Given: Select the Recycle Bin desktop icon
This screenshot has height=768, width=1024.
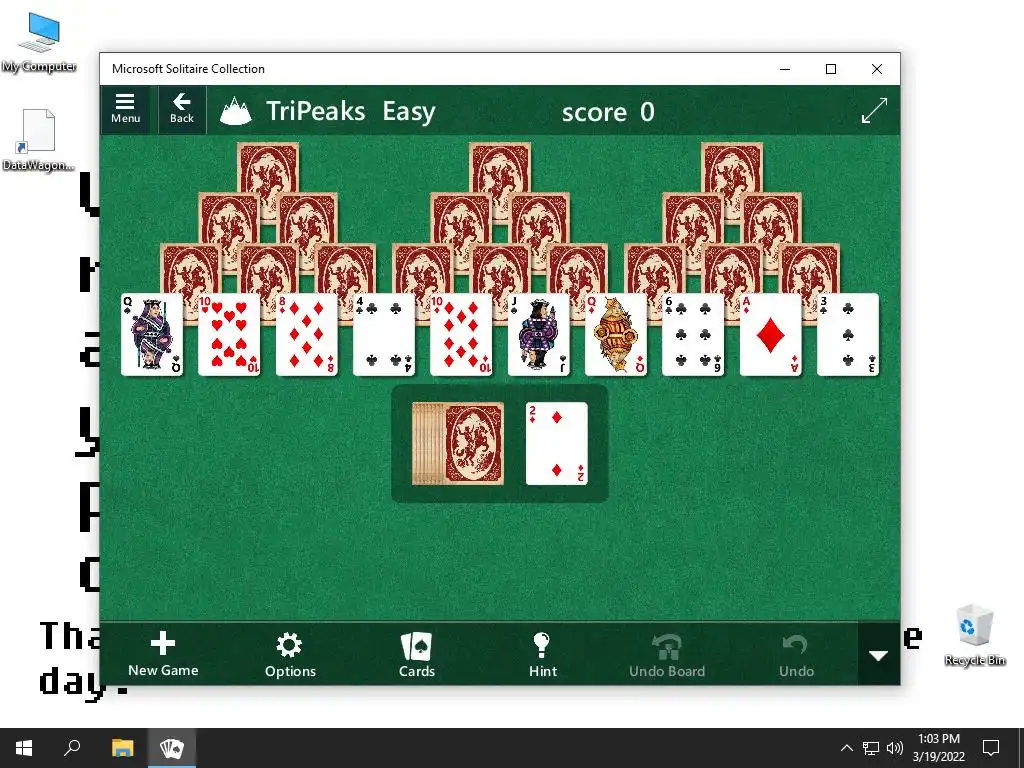Looking at the screenshot, I should (x=975, y=635).
